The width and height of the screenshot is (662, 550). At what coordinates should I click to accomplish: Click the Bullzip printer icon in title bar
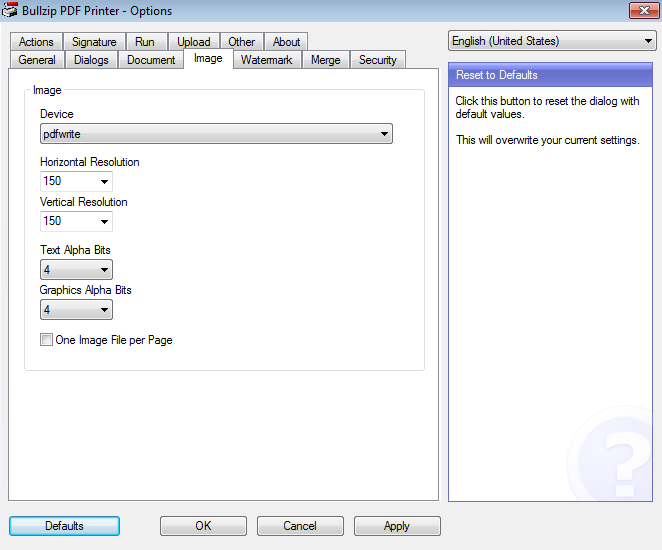tap(9, 10)
